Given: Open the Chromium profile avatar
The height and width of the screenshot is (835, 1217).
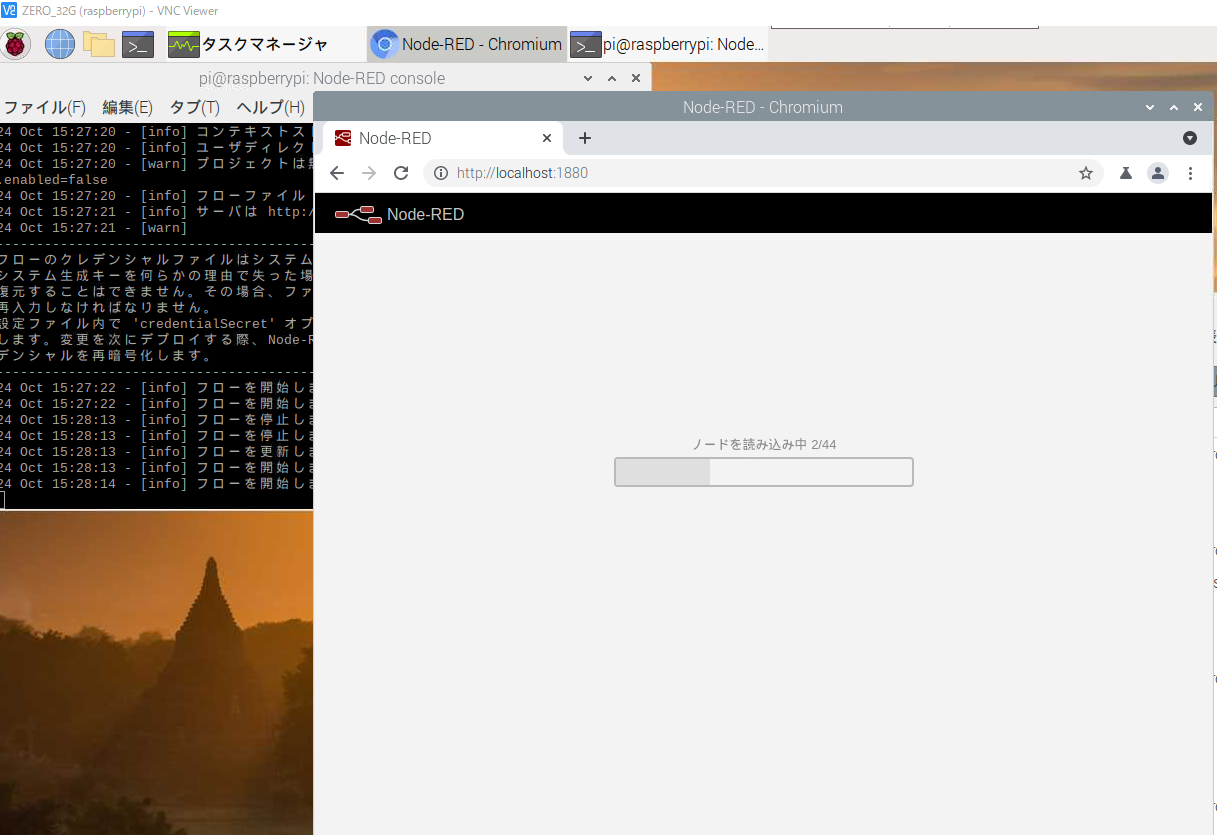Looking at the screenshot, I should (1158, 172).
